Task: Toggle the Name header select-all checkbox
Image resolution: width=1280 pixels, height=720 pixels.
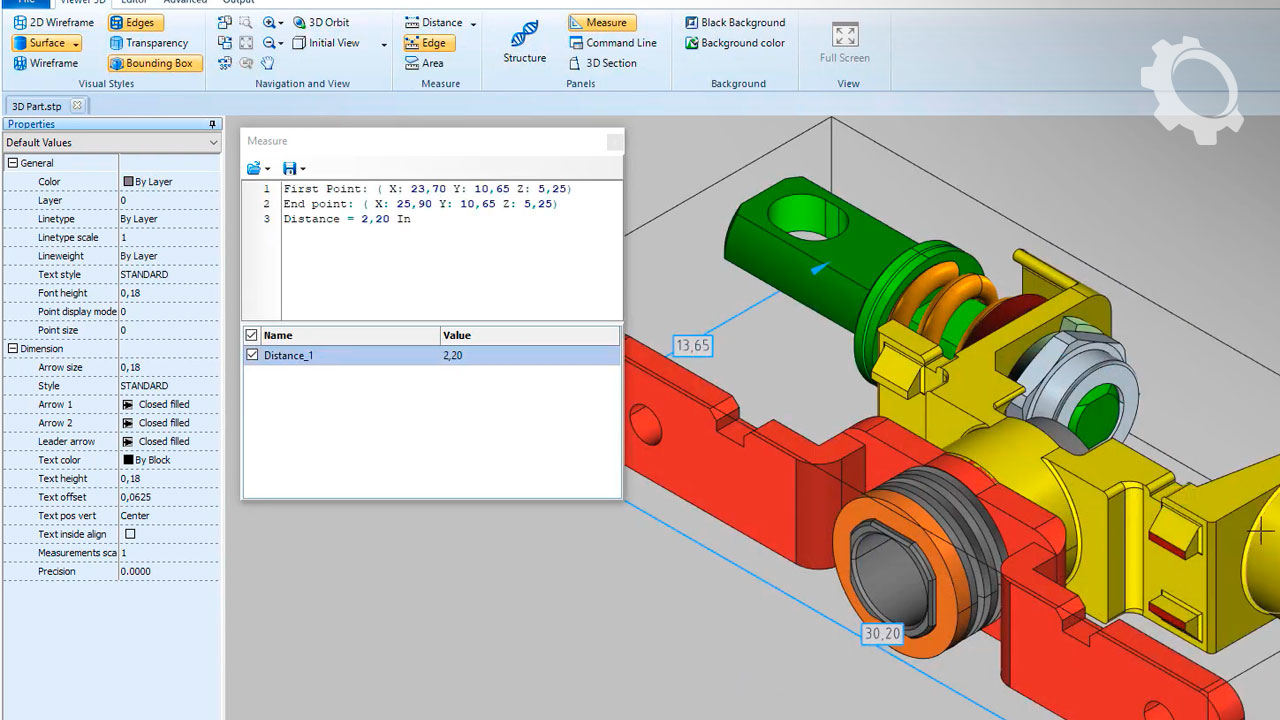Action: point(252,335)
